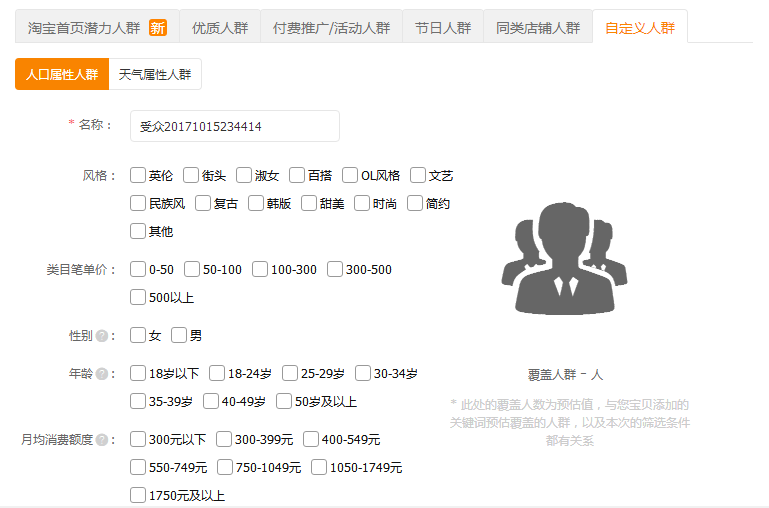Click the 名称 audience name input field

[x=235, y=127]
